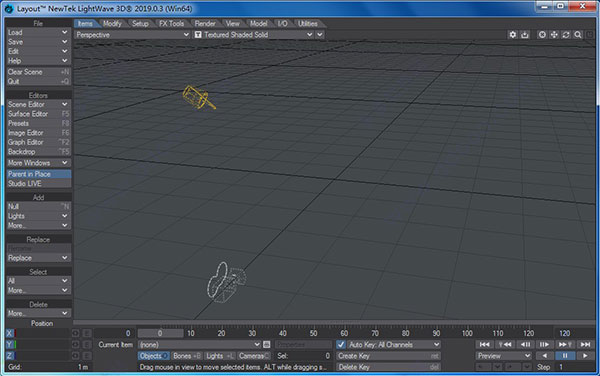Pause playback
Screen dimensions: 600x376
565,356
